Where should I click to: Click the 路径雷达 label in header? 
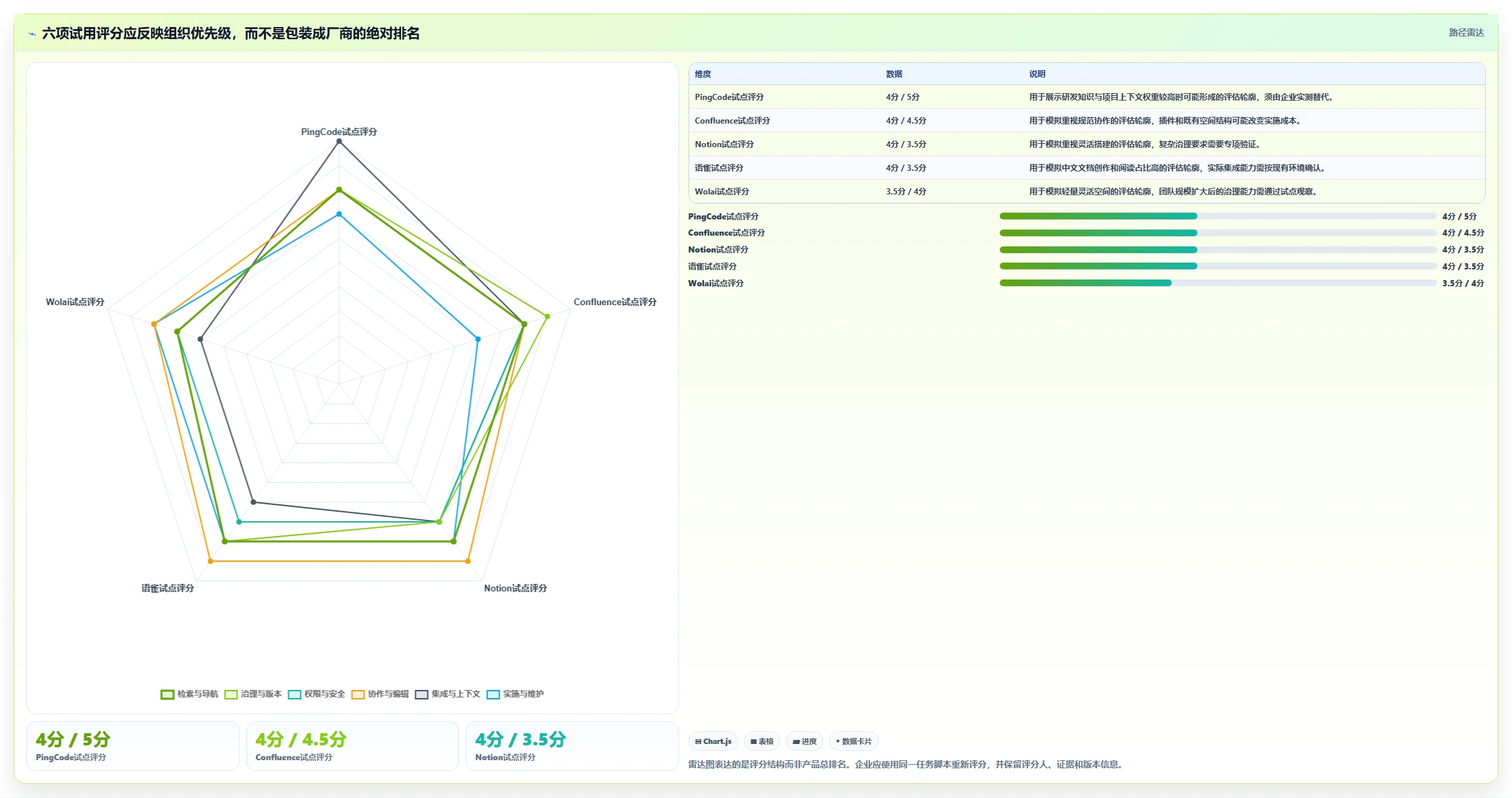1466,32
